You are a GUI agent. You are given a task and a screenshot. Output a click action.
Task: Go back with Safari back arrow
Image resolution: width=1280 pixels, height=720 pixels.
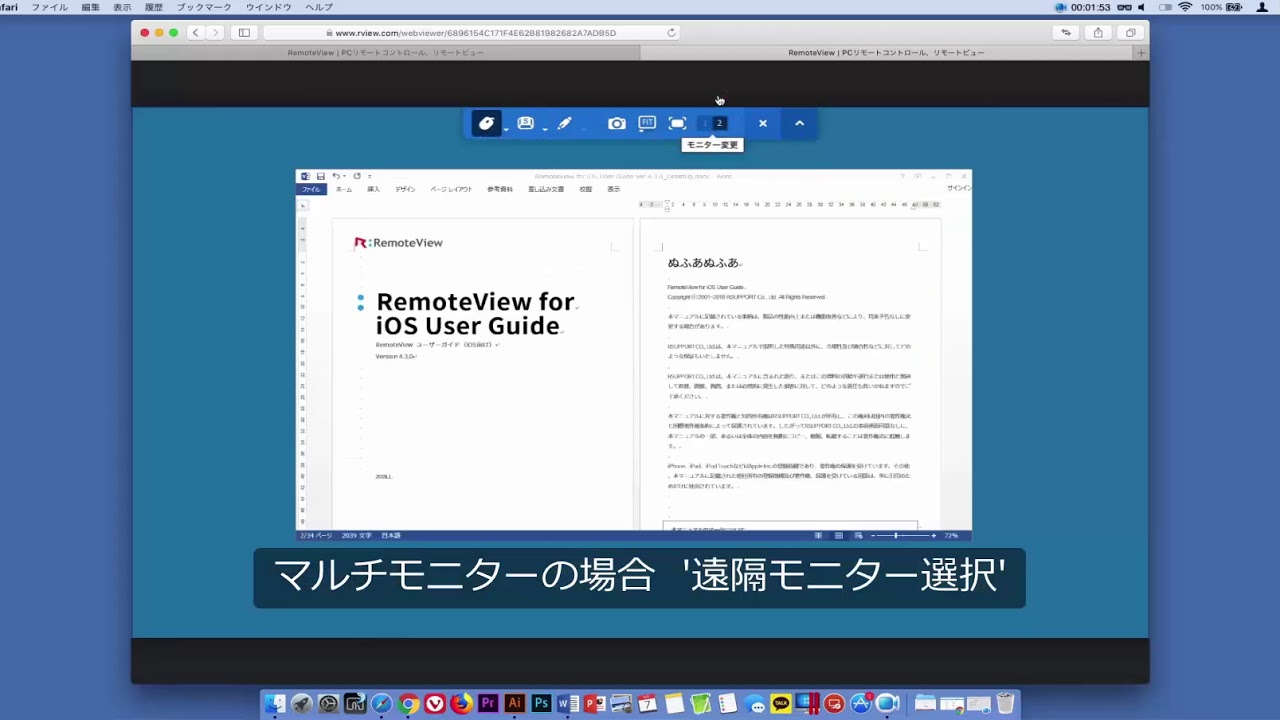pos(196,33)
